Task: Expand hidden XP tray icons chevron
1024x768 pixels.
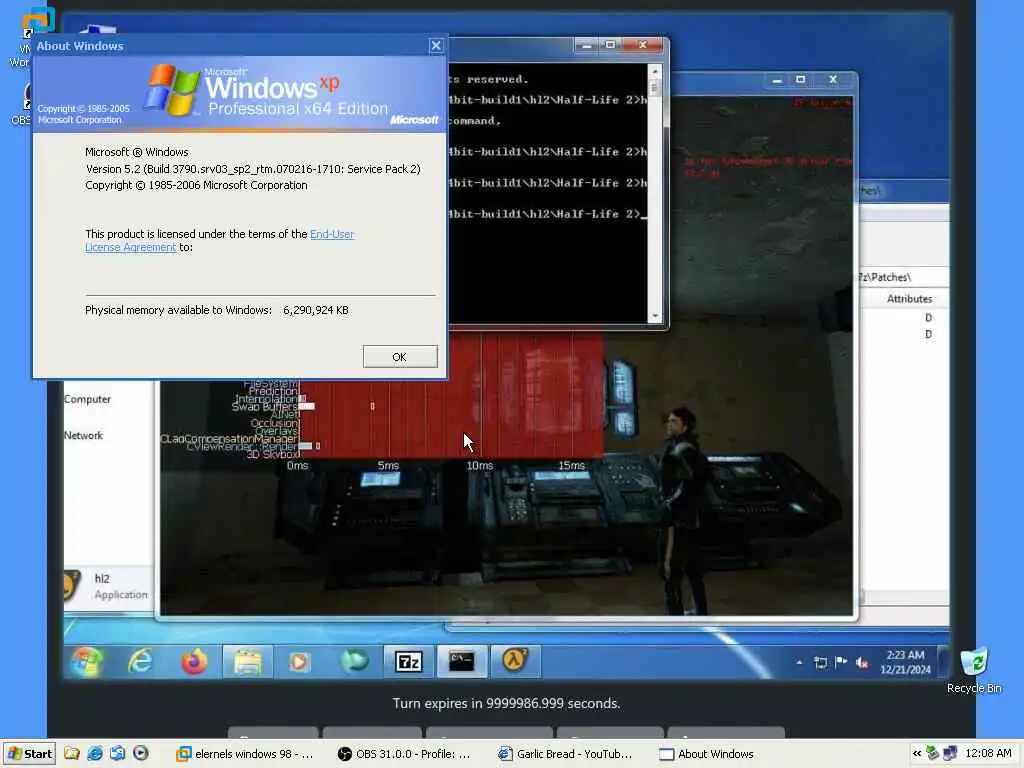Action: click(916, 754)
